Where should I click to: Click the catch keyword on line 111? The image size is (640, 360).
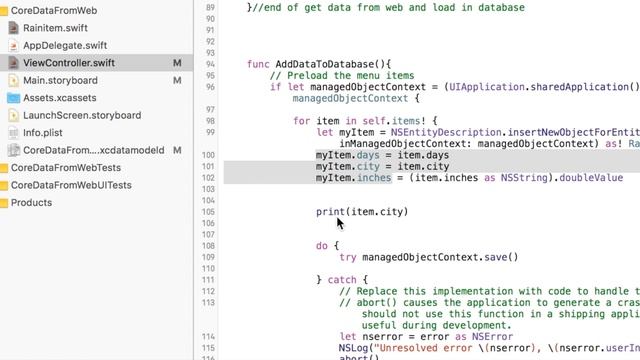click(x=342, y=280)
